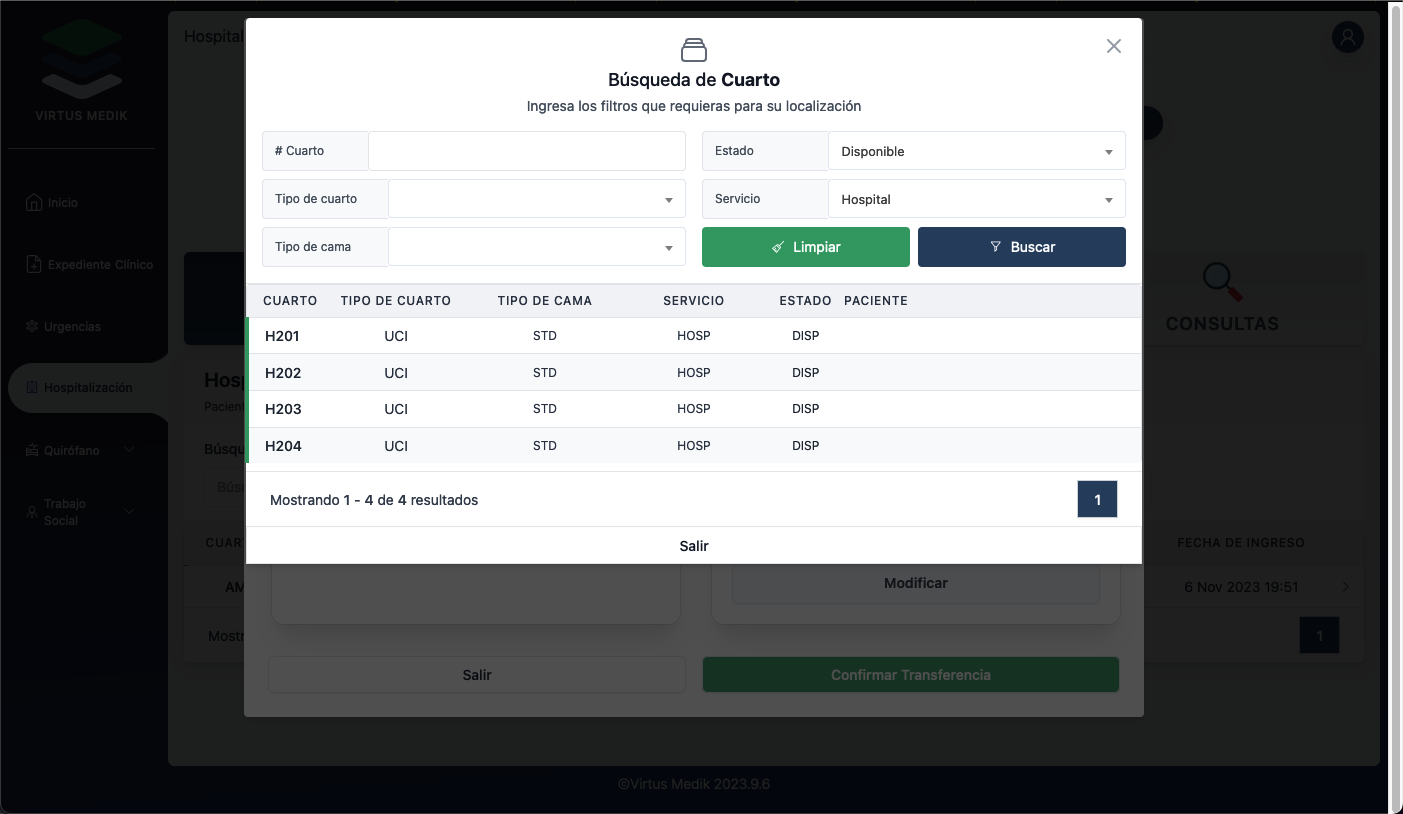Expand the Trabajo Social submenu chevron
This screenshot has height=814, width=1403.
point(129,512)
